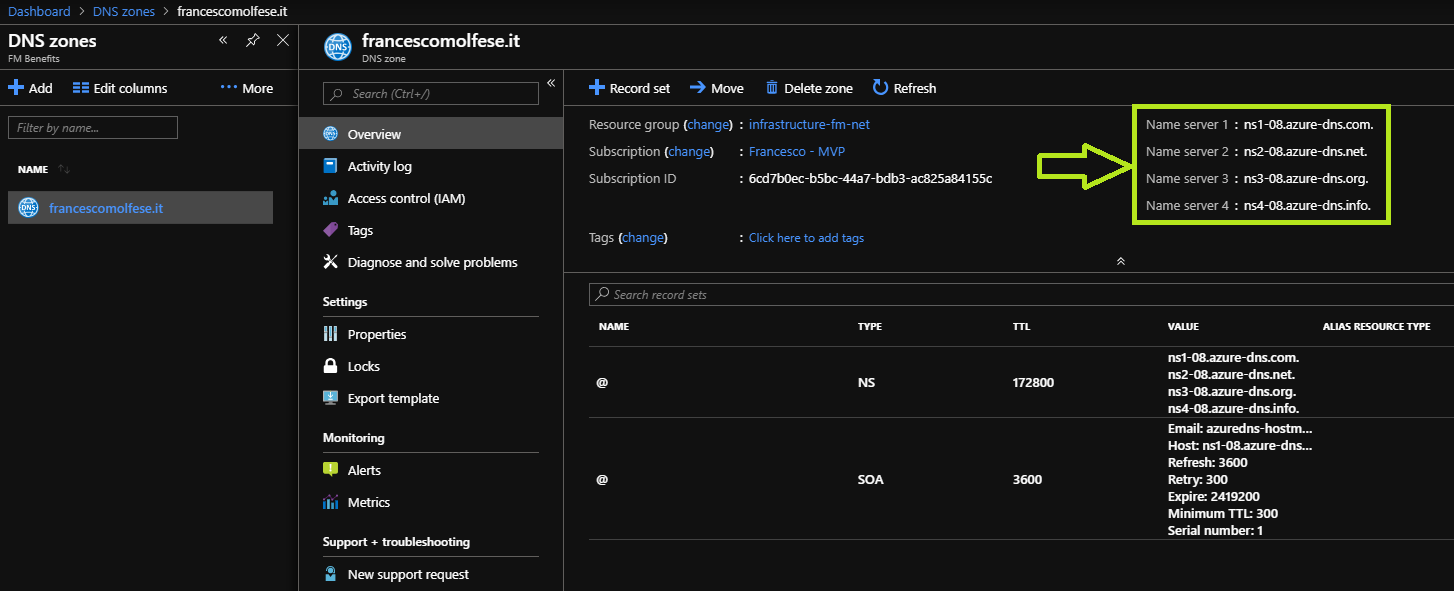Open Francesco - MVP subscription link

[x=798, y=152]
